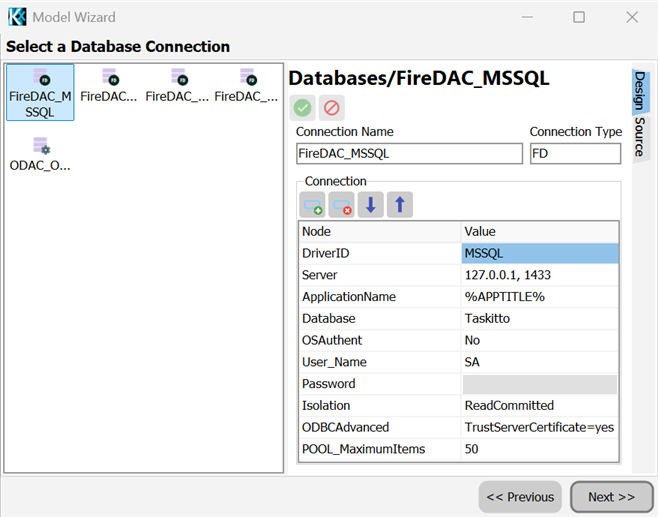Click the TrustServerCertificate=yes value
The width and height of the screenshot is (658, 517).
(540, 428)
